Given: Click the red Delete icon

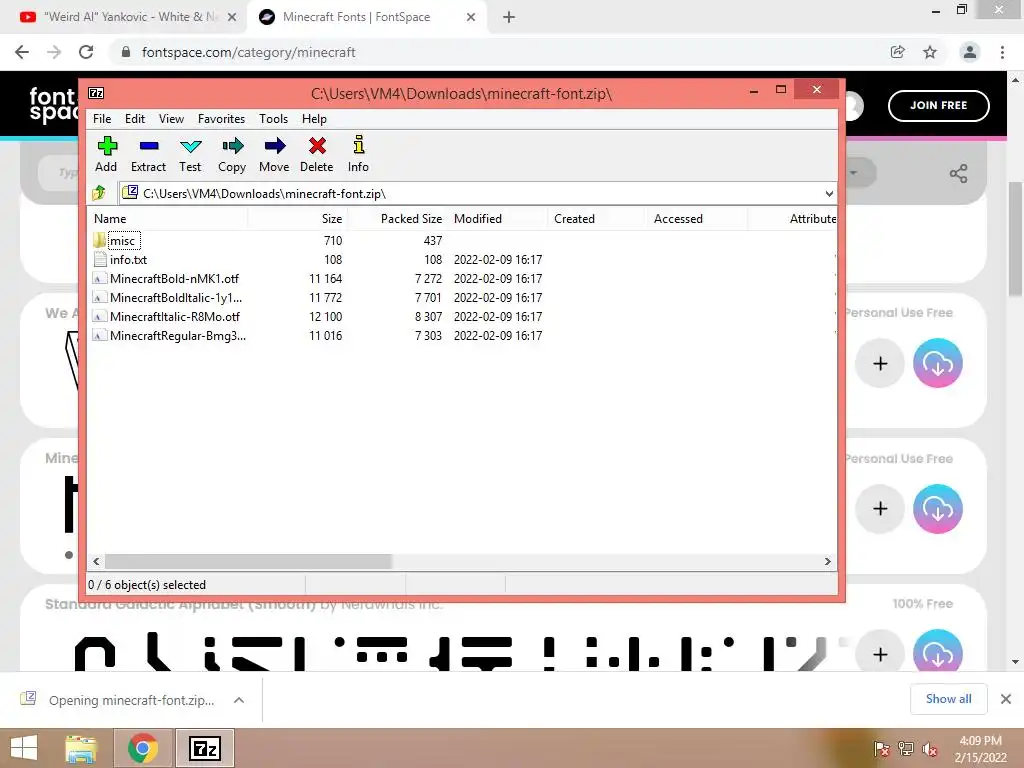Looking at the screenshot, I should pyautogui.click(x=317, y=154).
